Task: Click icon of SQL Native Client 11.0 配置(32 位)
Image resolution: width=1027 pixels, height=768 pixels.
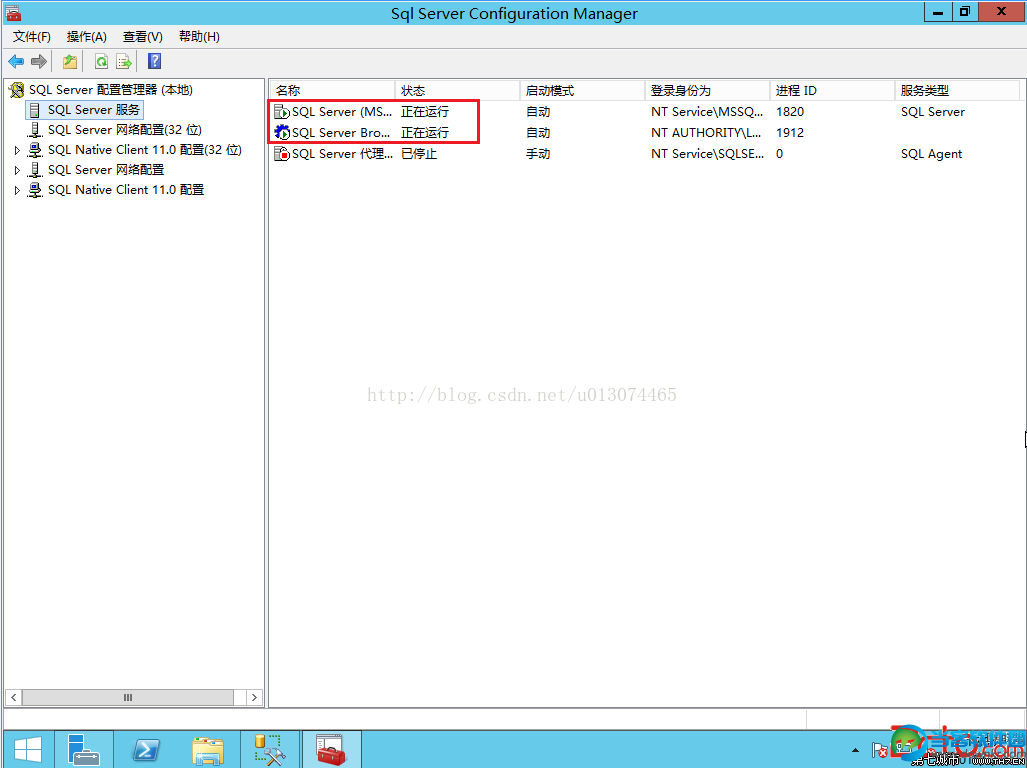Action: pyautogui.click(x=35, y=151)
